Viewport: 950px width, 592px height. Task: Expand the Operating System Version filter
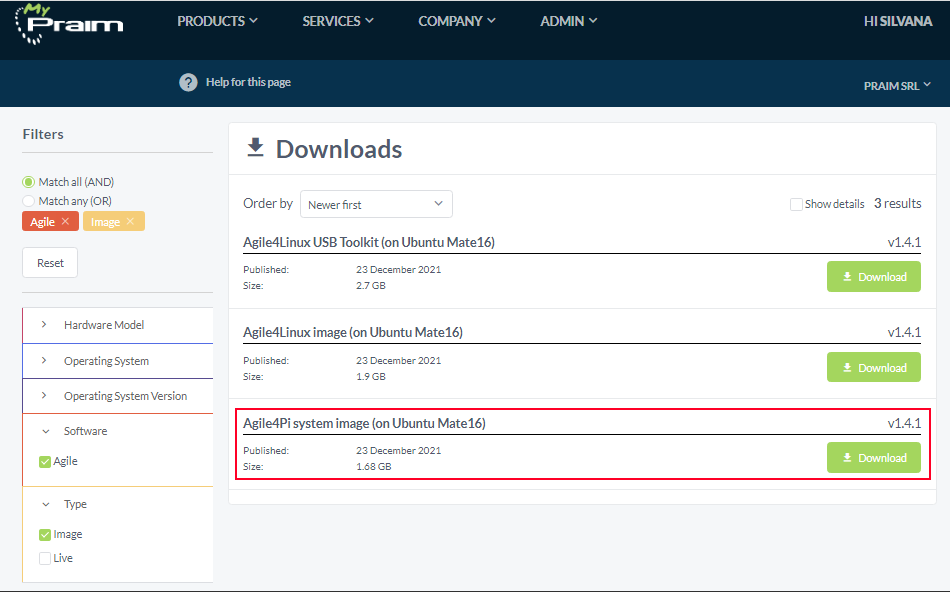point(118,396)
